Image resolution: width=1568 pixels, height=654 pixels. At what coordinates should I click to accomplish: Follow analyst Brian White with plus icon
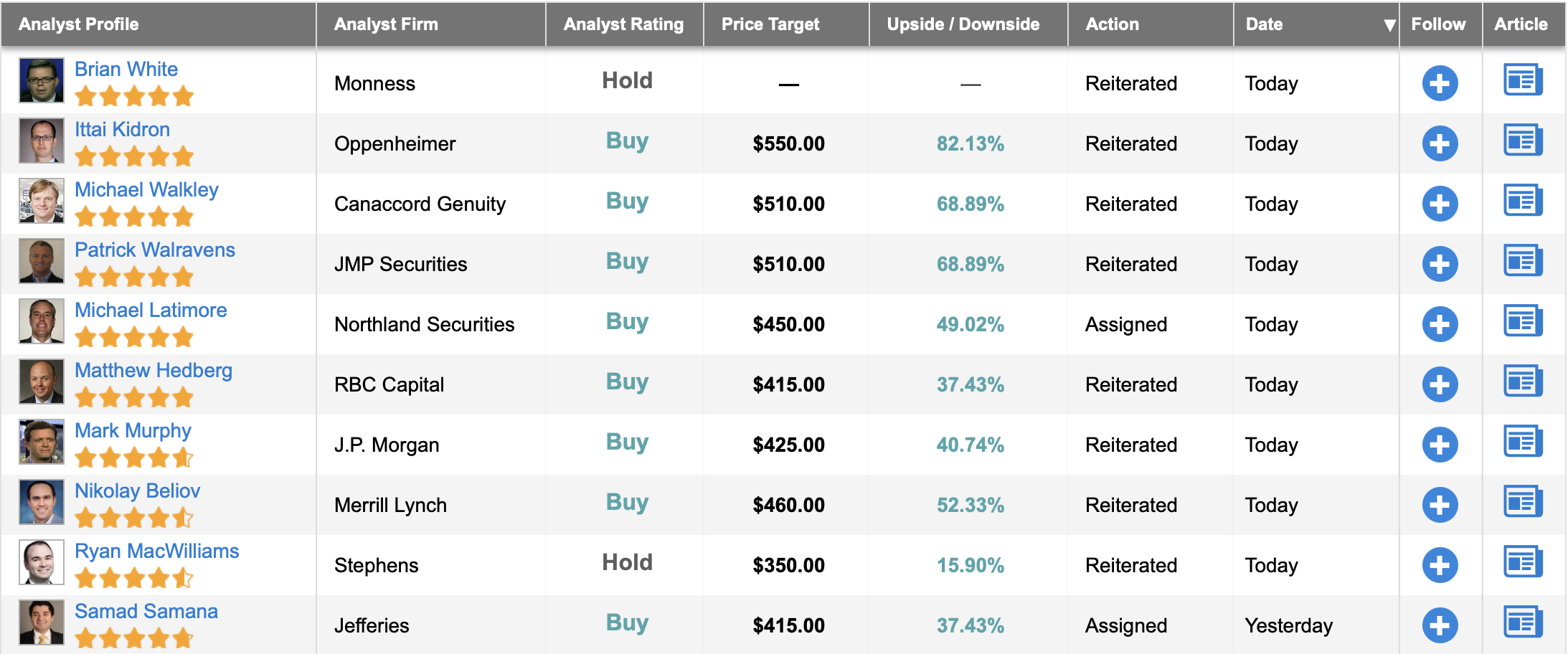pyautogui.click(x=1440, y=83)
